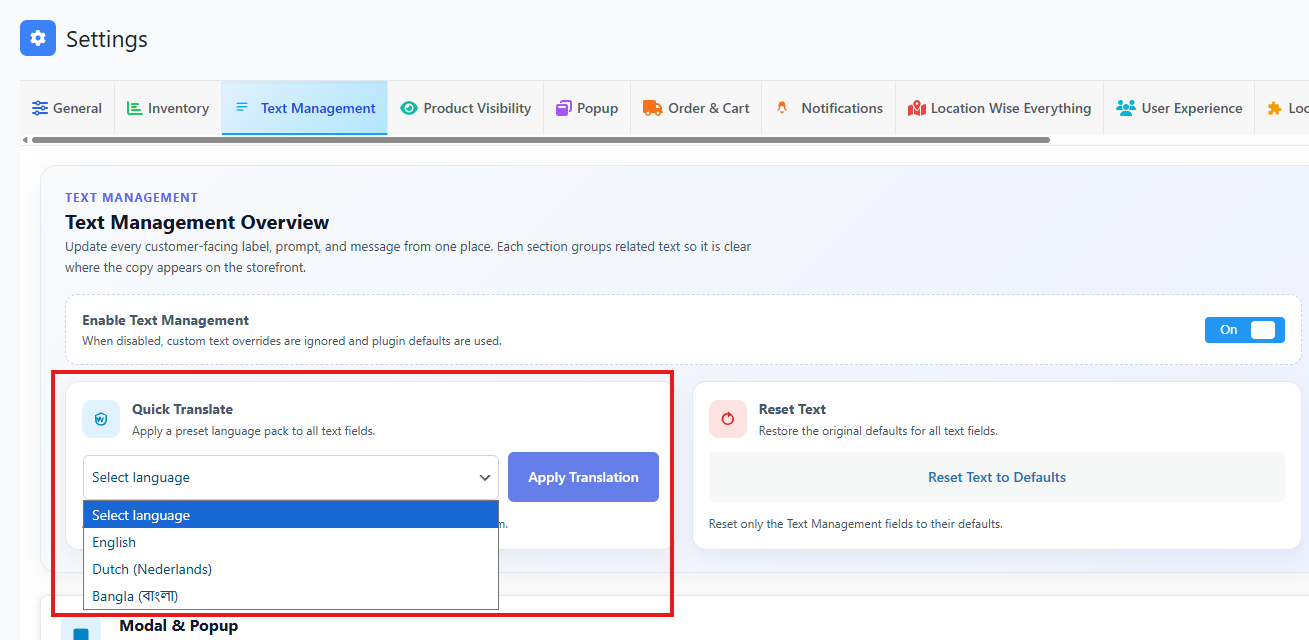Image resolution: width=1309 pixels, height=640 pixels.
Task: Click Reset Text to Defaults button
Action: 997,477
